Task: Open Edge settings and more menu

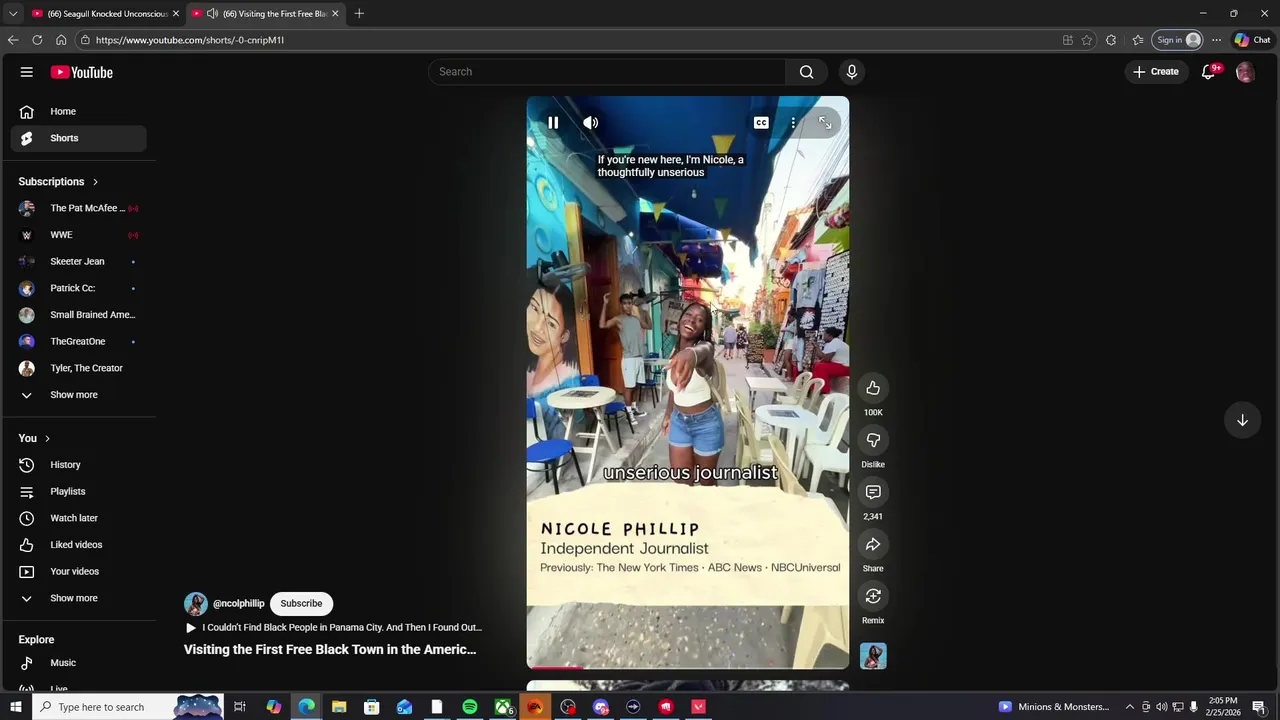Action: tap(1216, 40)
